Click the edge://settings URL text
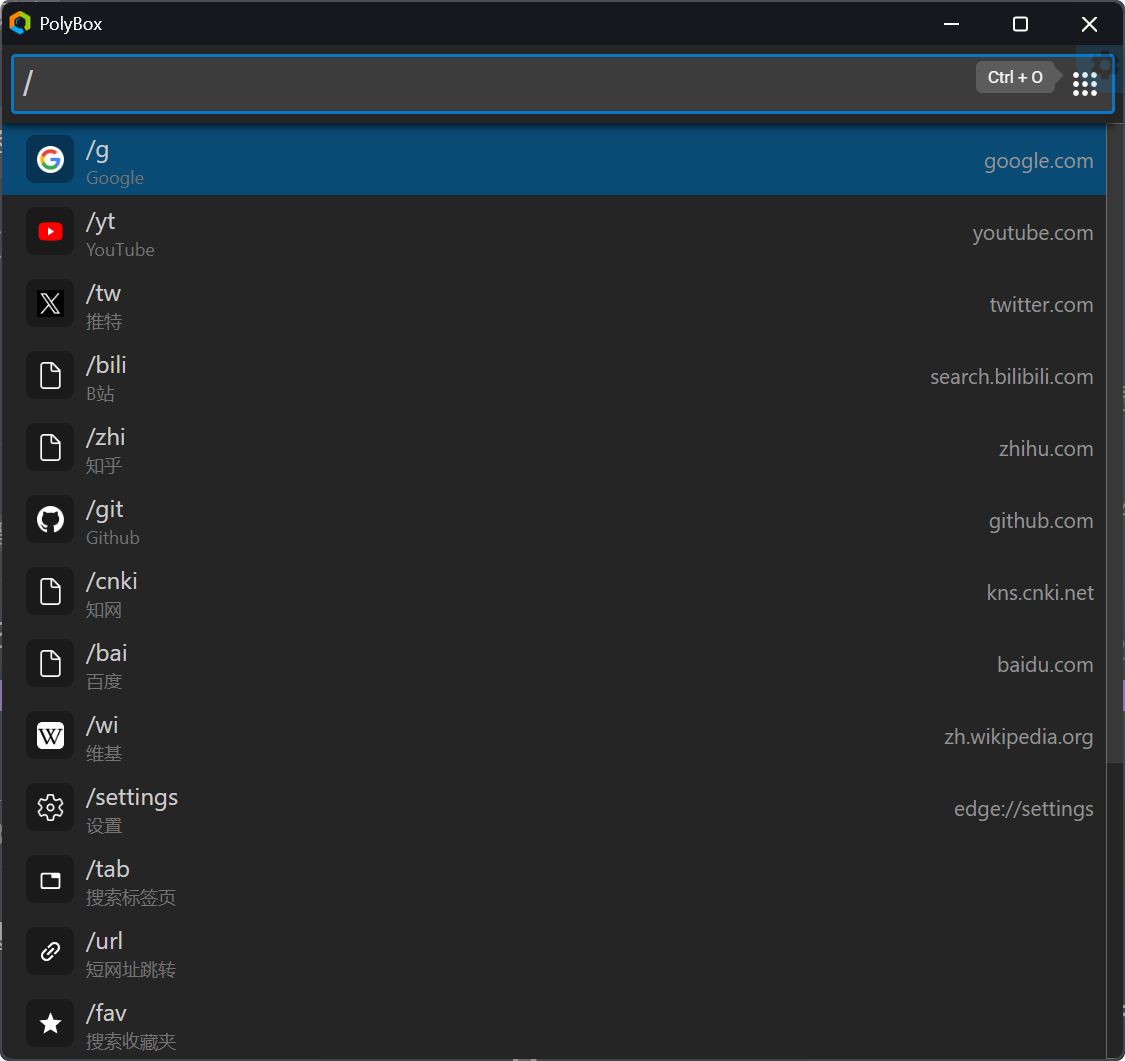Viewport: 1125px width, 1061px height. [1023, 809]
